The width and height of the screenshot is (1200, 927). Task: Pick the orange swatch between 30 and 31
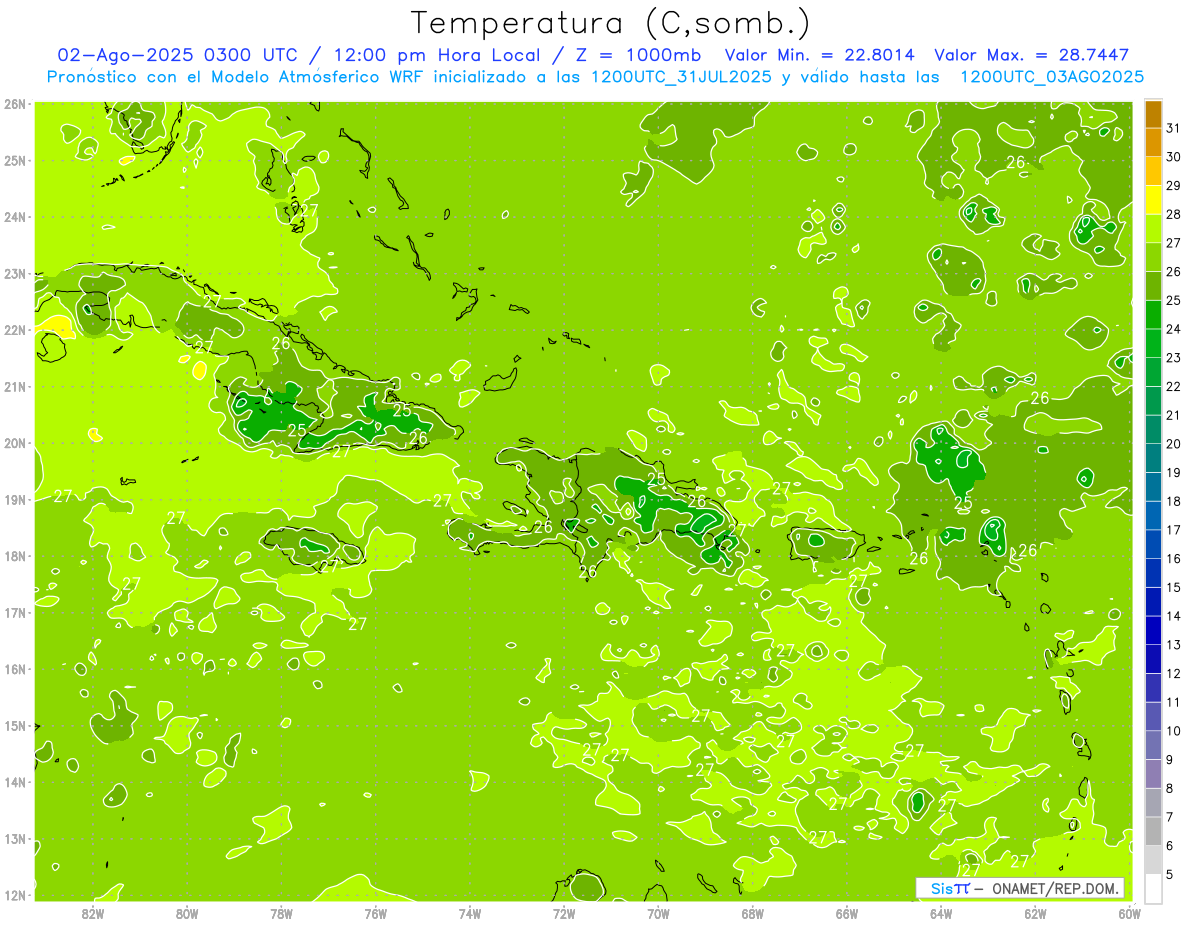1154,142
